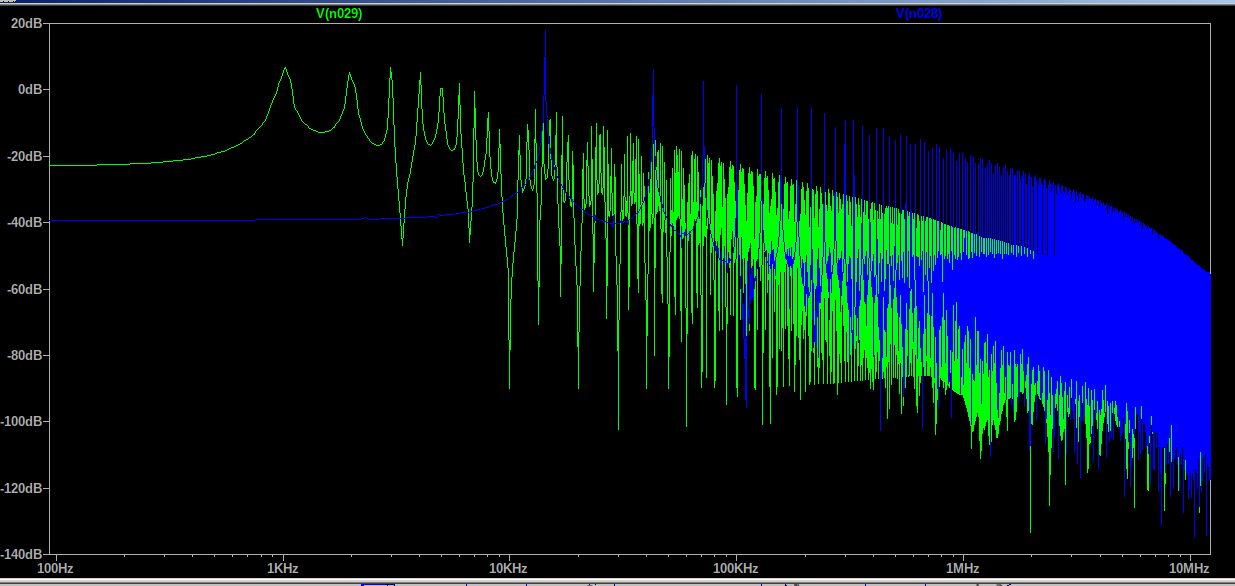Click the -60dB vertical axis label
Viewport: 1235px width, 586px height.
(24, 289)
